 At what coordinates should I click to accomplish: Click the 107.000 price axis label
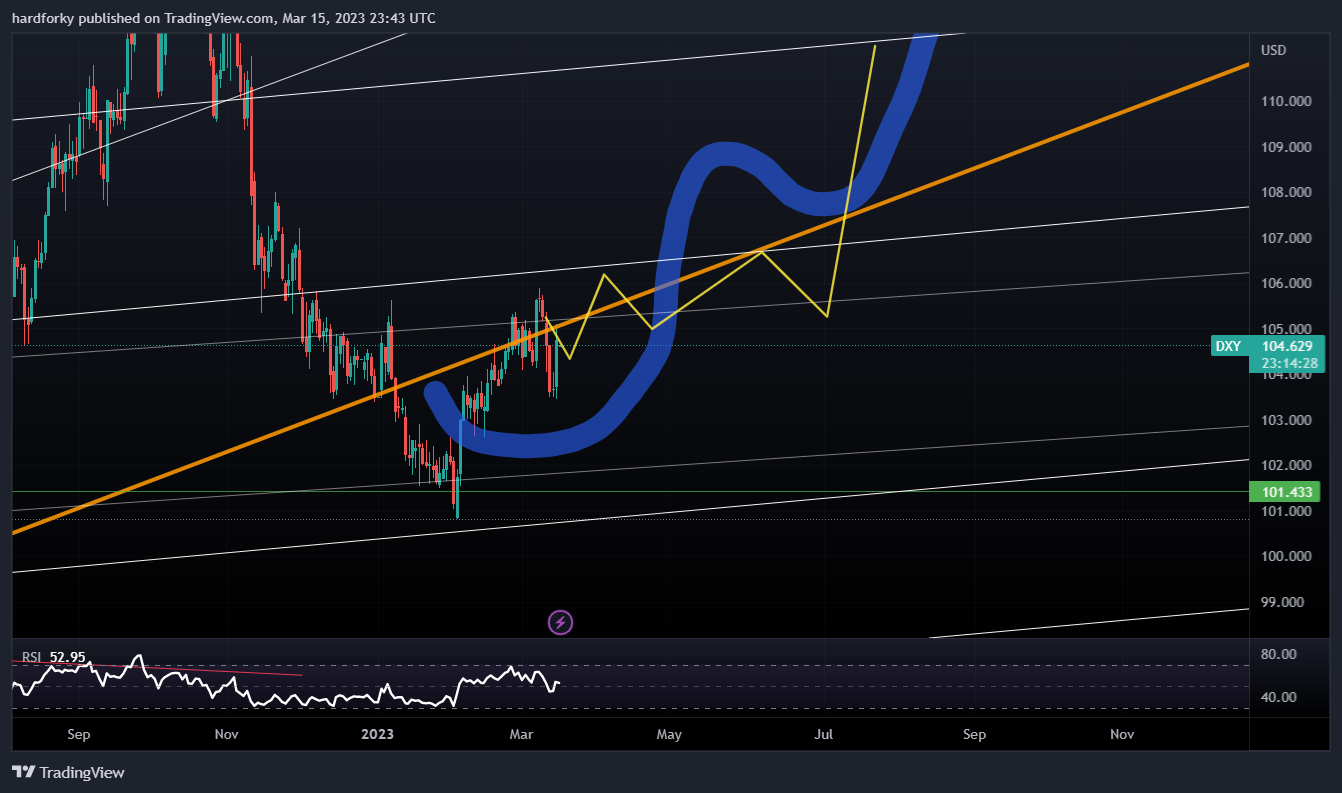pyautogui.click(x=1286, y=238)
